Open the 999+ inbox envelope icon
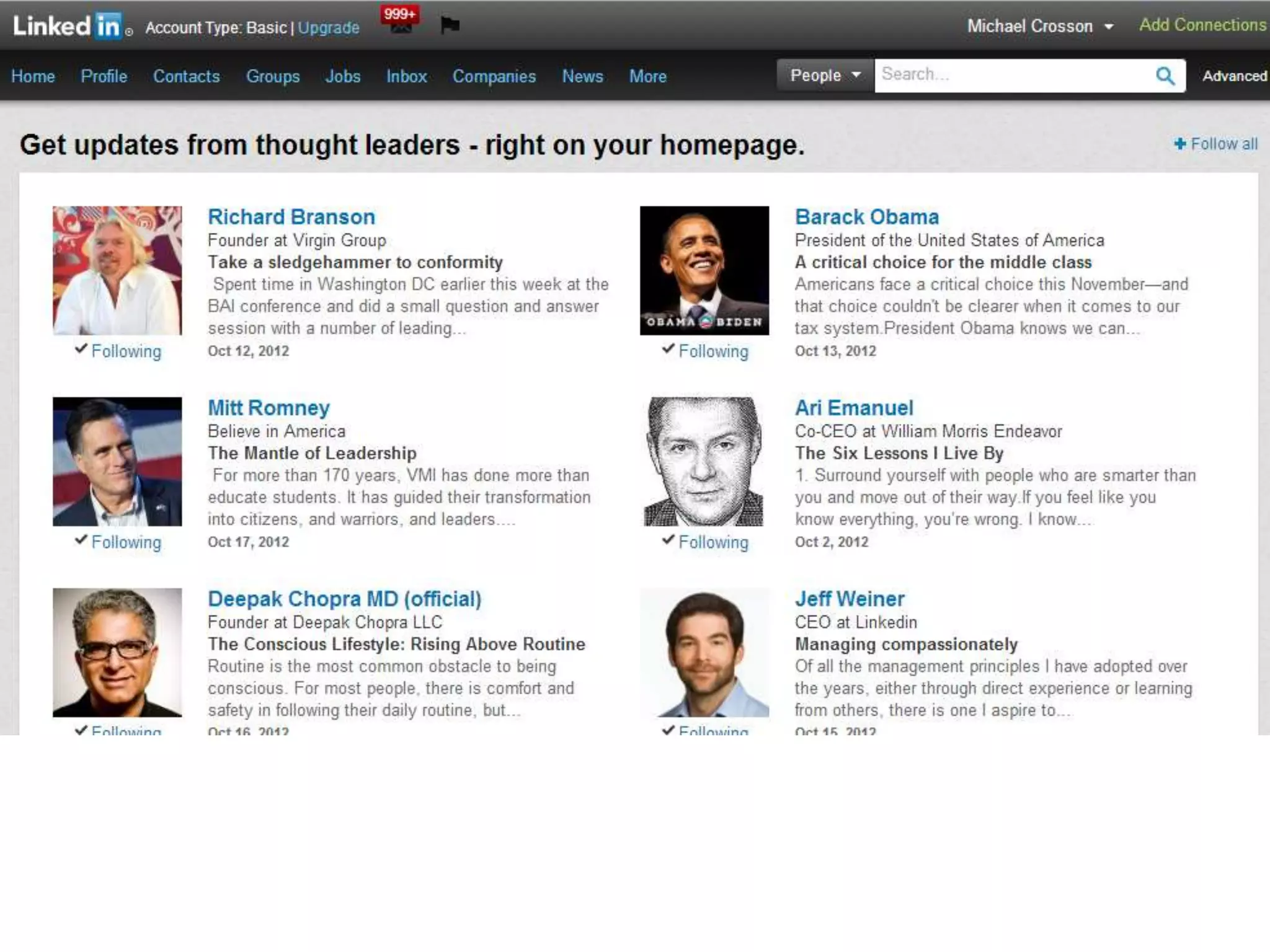1270x952 pixels. [401, 26]
